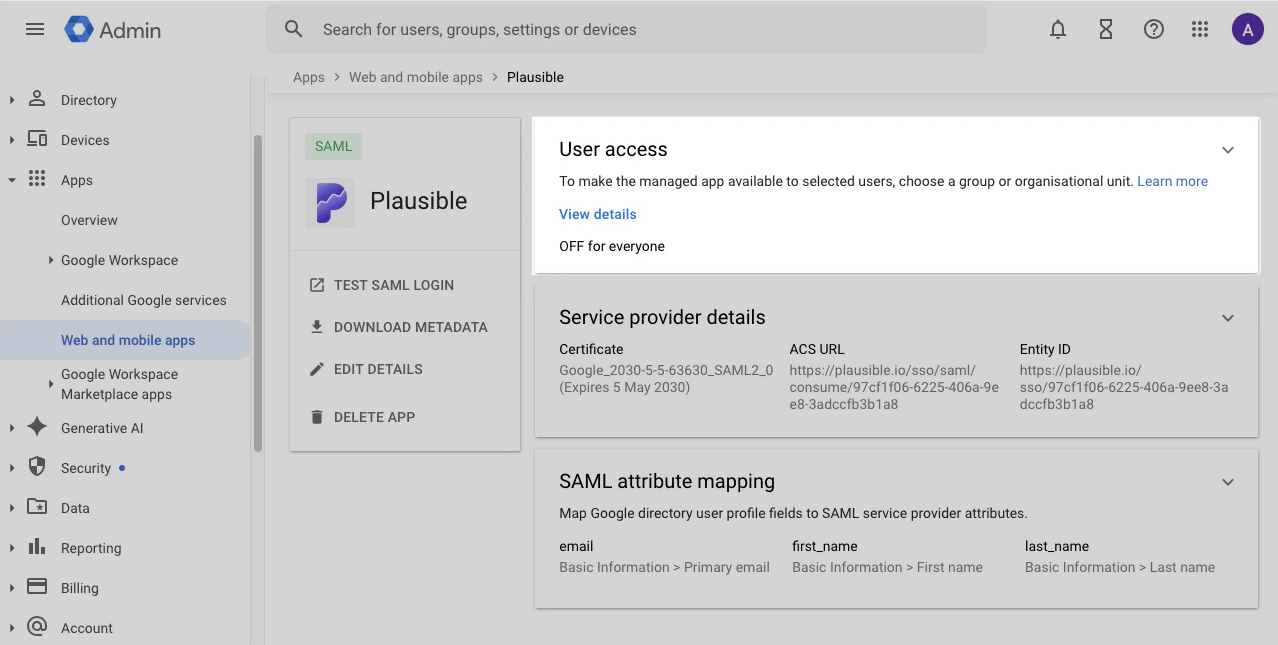The image size is (1278, 645).
Task: Open the main hamburger menu
Action: point(35,30)
